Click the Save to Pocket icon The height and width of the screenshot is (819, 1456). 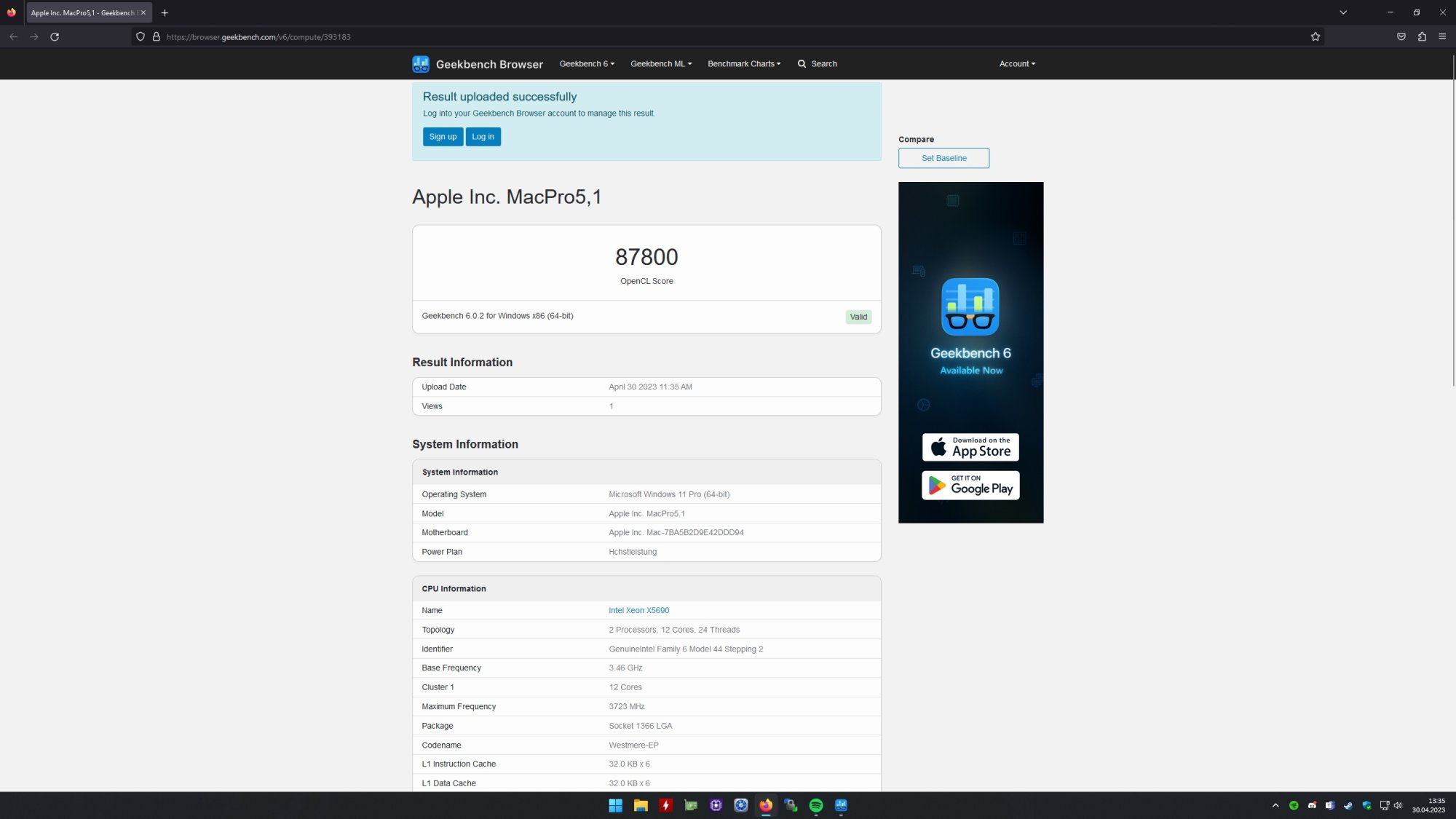click(1401, 36)
